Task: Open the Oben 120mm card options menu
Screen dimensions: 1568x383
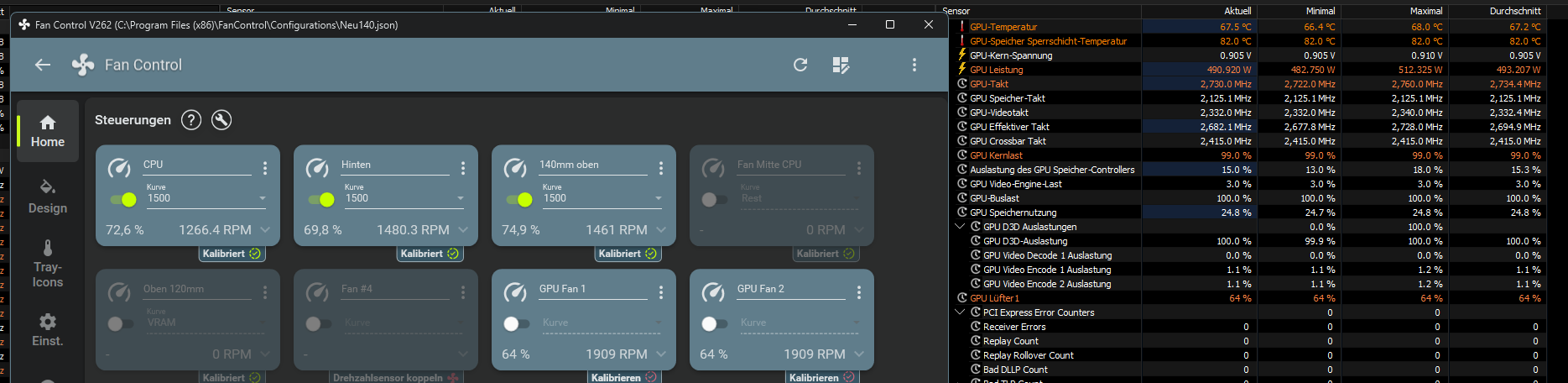Action: pos(265,292)
